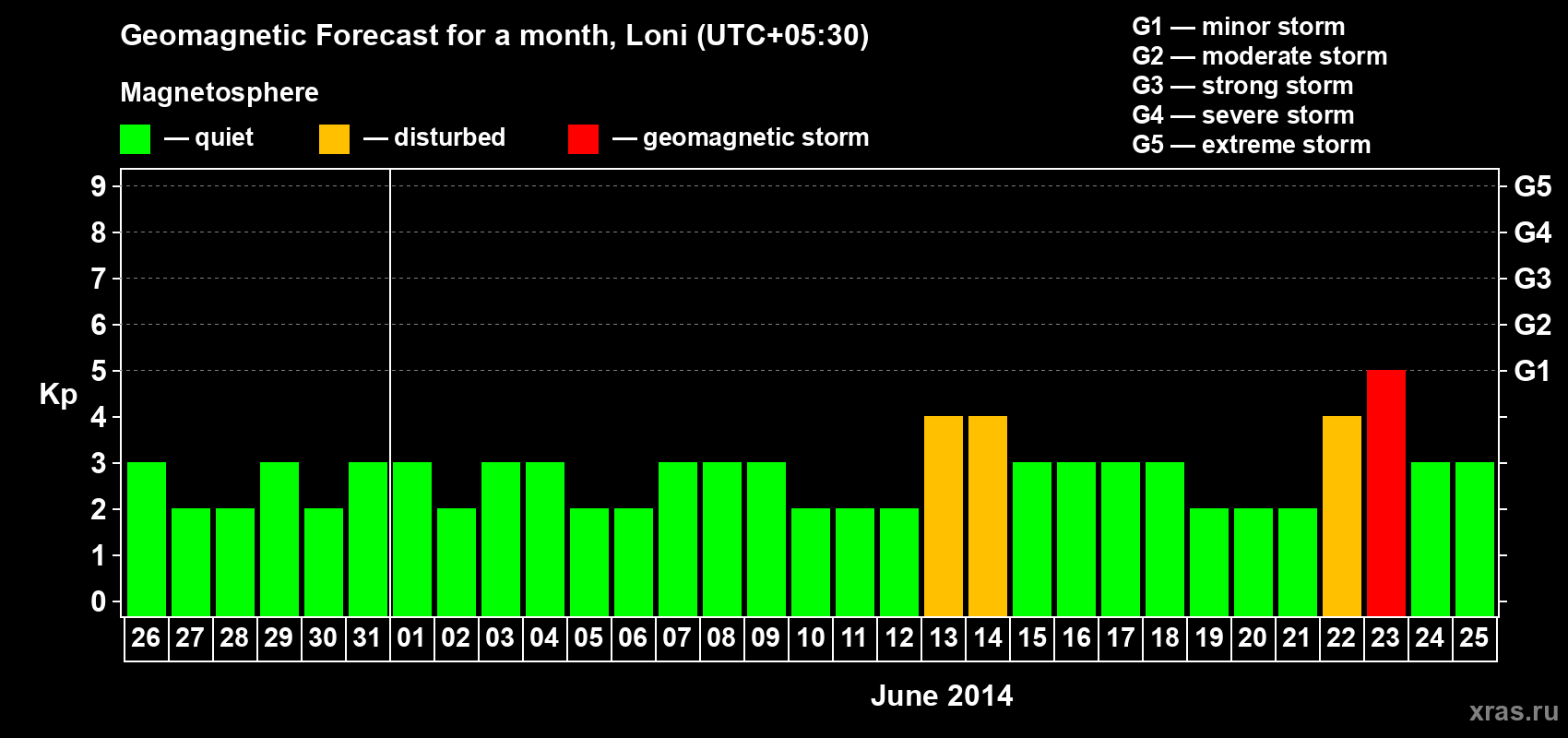The width and height of the screenshot is (1568, 738).
Task: Click the 'G2 — moderate storm' legend line
Action: click(1259, 56)
